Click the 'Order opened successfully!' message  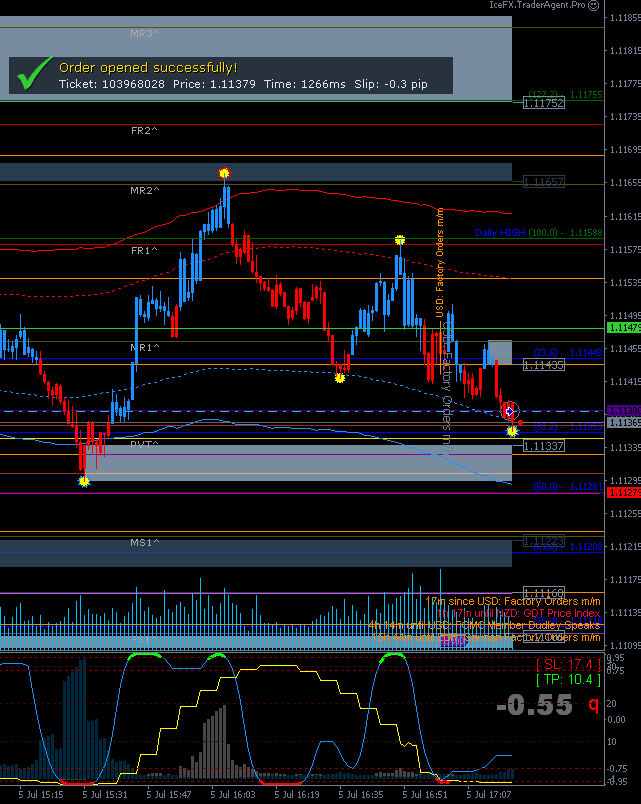click(148, 68)
